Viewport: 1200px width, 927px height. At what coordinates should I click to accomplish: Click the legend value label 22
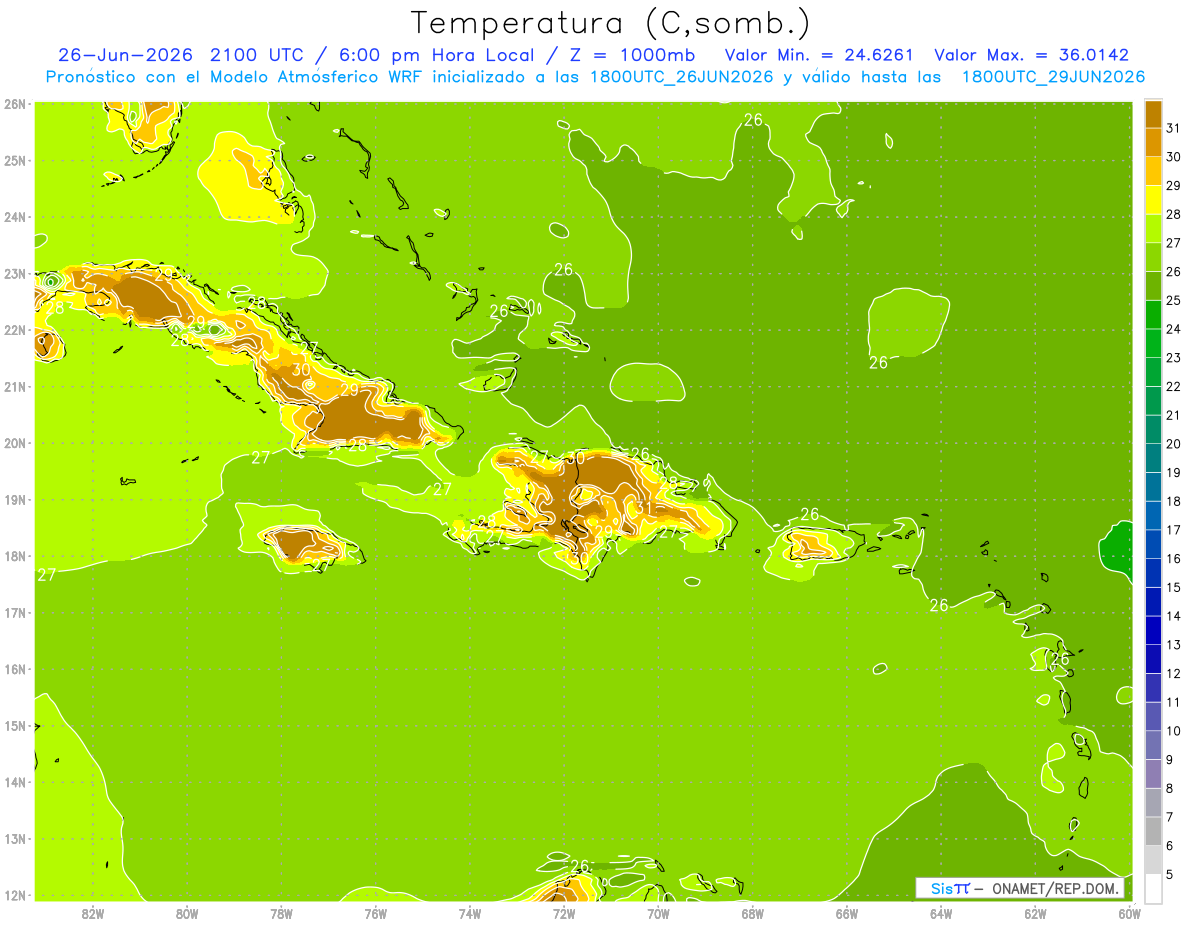[x=1173, y=386]
